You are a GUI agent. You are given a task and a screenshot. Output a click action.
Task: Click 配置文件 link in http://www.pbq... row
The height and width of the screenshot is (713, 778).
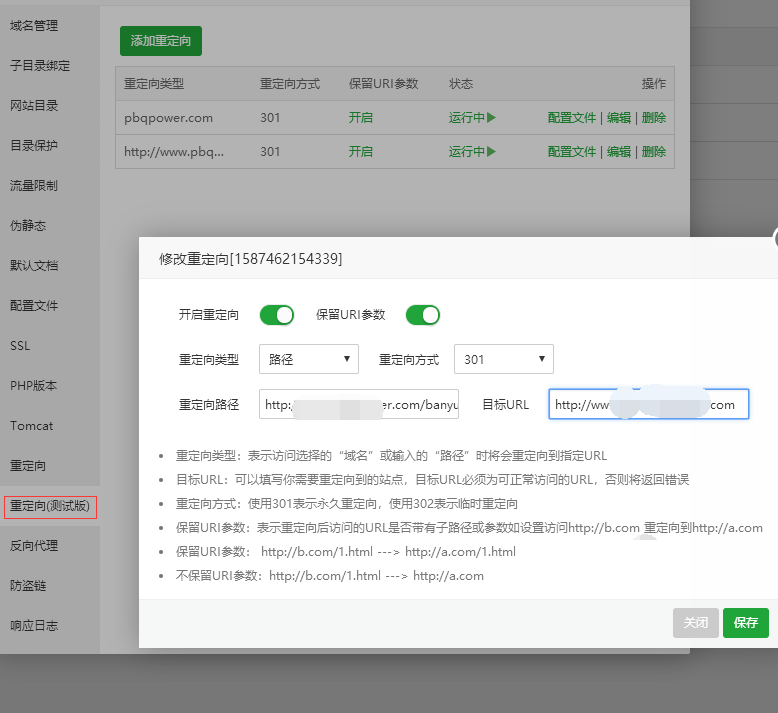click(x=572, y=151)
